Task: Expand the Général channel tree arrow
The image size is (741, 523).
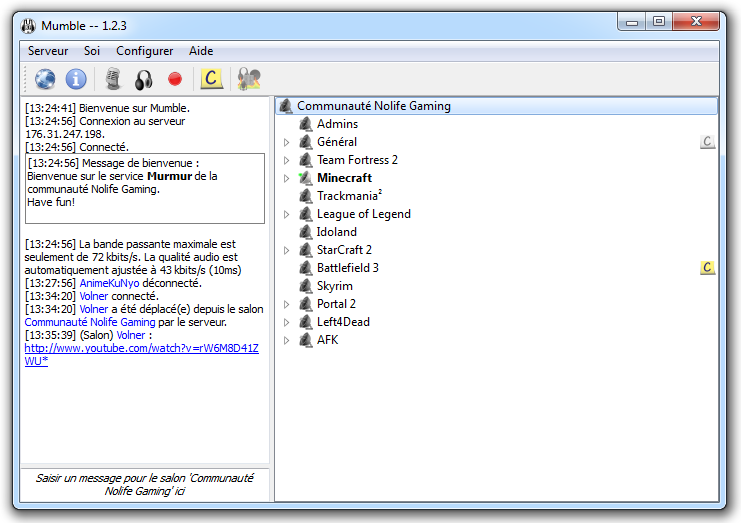Action: pos(287,142)
